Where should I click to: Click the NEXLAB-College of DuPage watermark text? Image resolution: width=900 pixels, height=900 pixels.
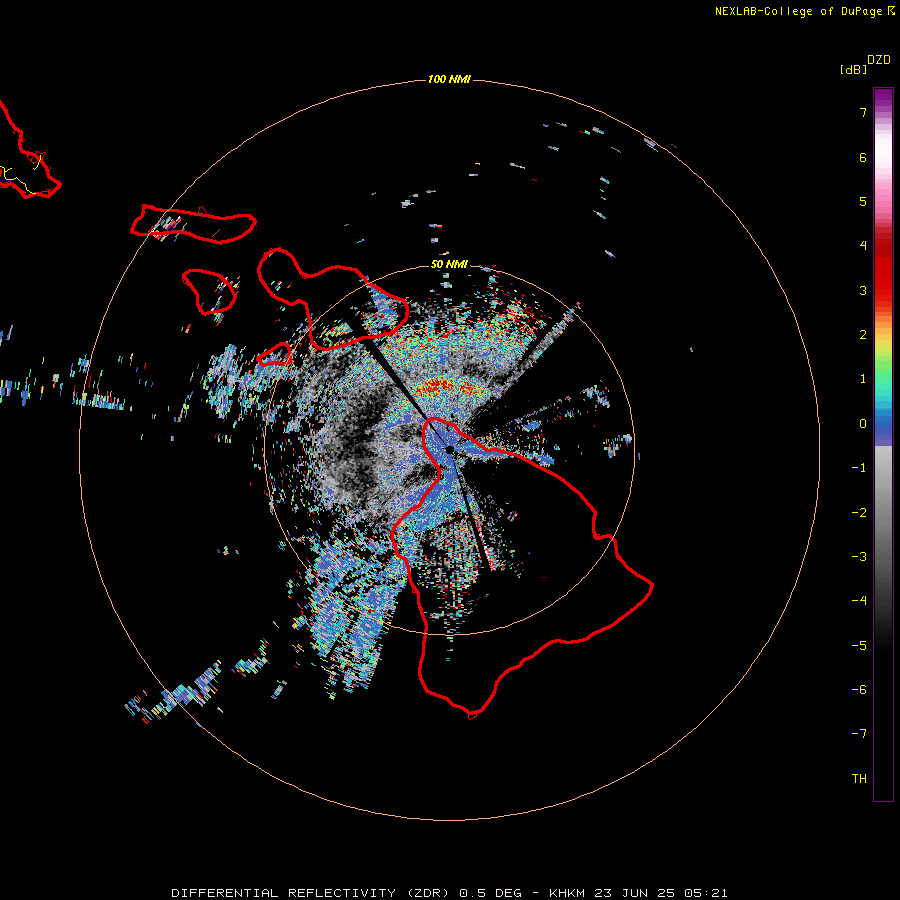point(805,11)
